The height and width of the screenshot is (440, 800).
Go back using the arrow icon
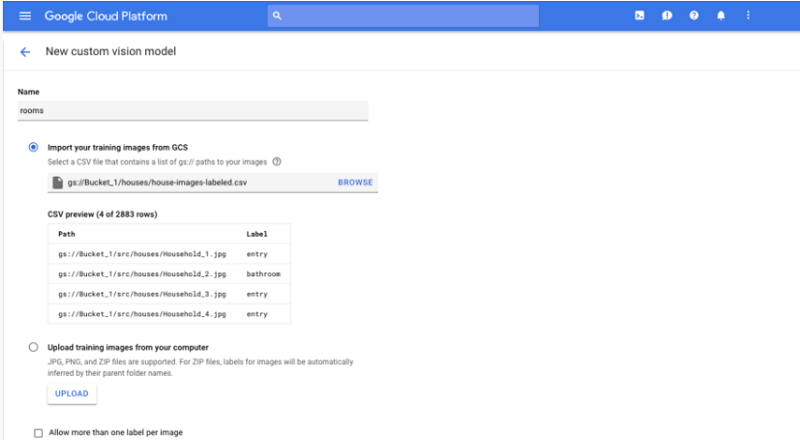[25, 51]
